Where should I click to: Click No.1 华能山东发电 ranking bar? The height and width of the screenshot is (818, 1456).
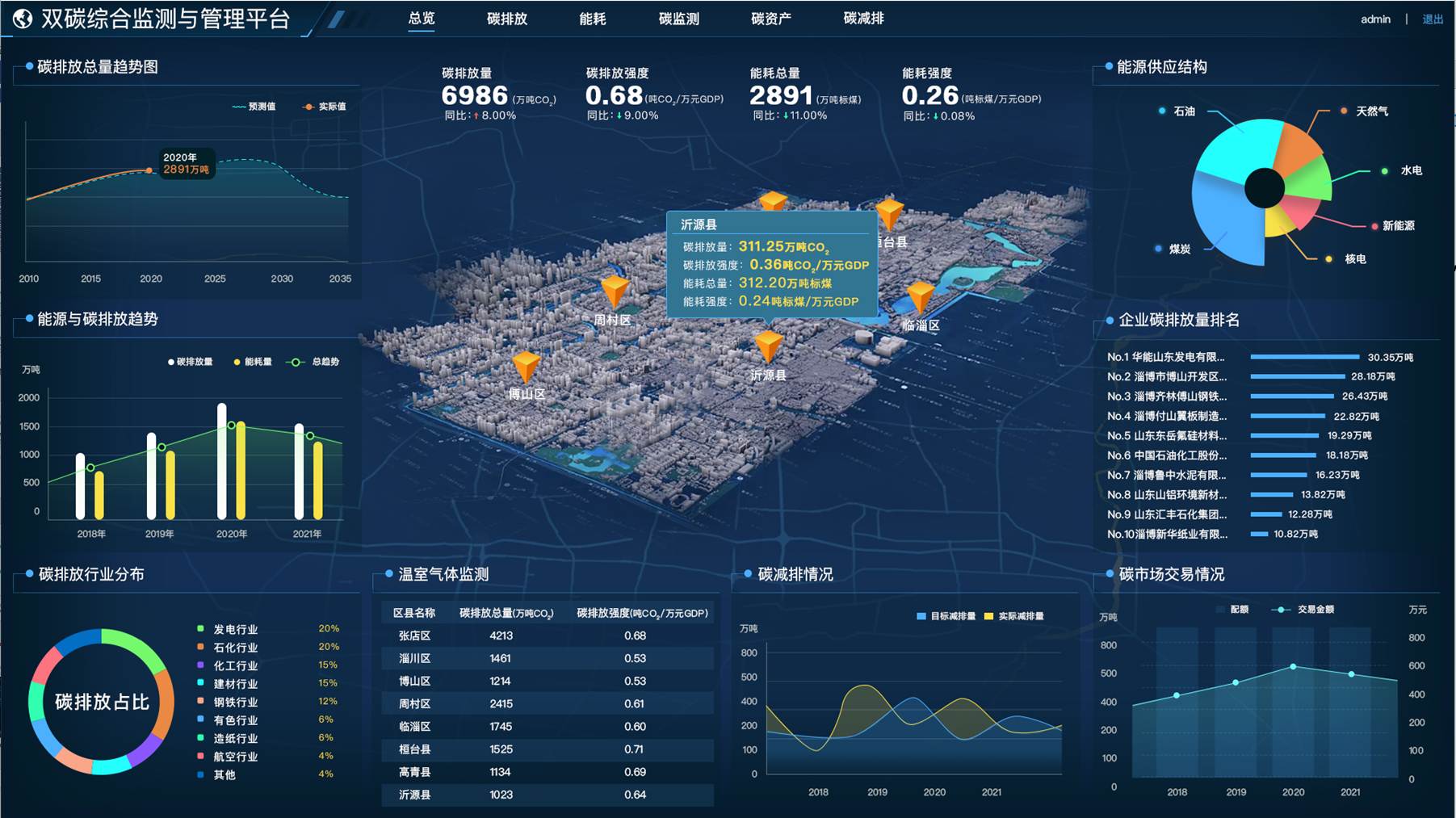click(x=1304, y=357)
